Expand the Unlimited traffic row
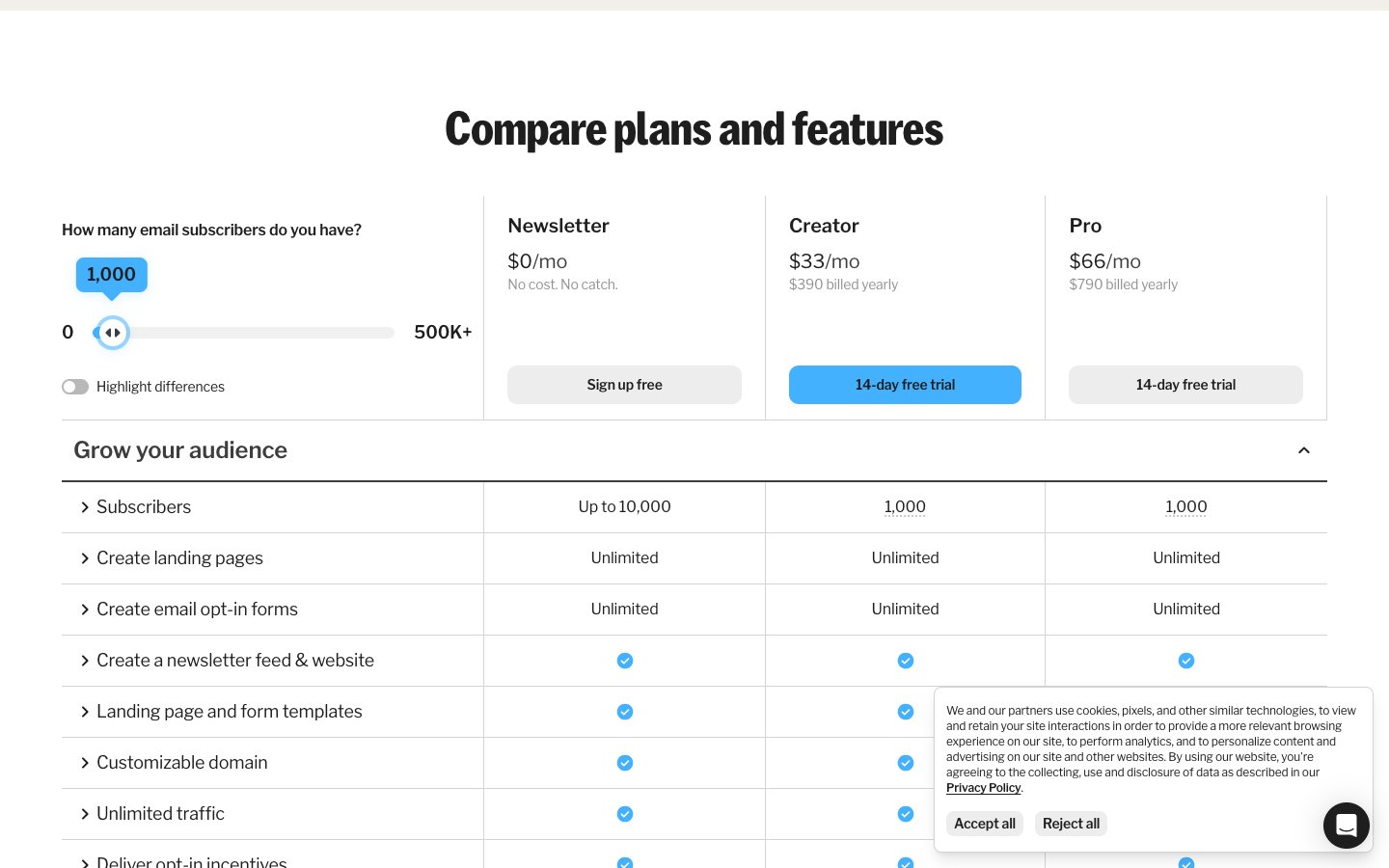This screenshot has height=868, width=1389. [85, 814]
